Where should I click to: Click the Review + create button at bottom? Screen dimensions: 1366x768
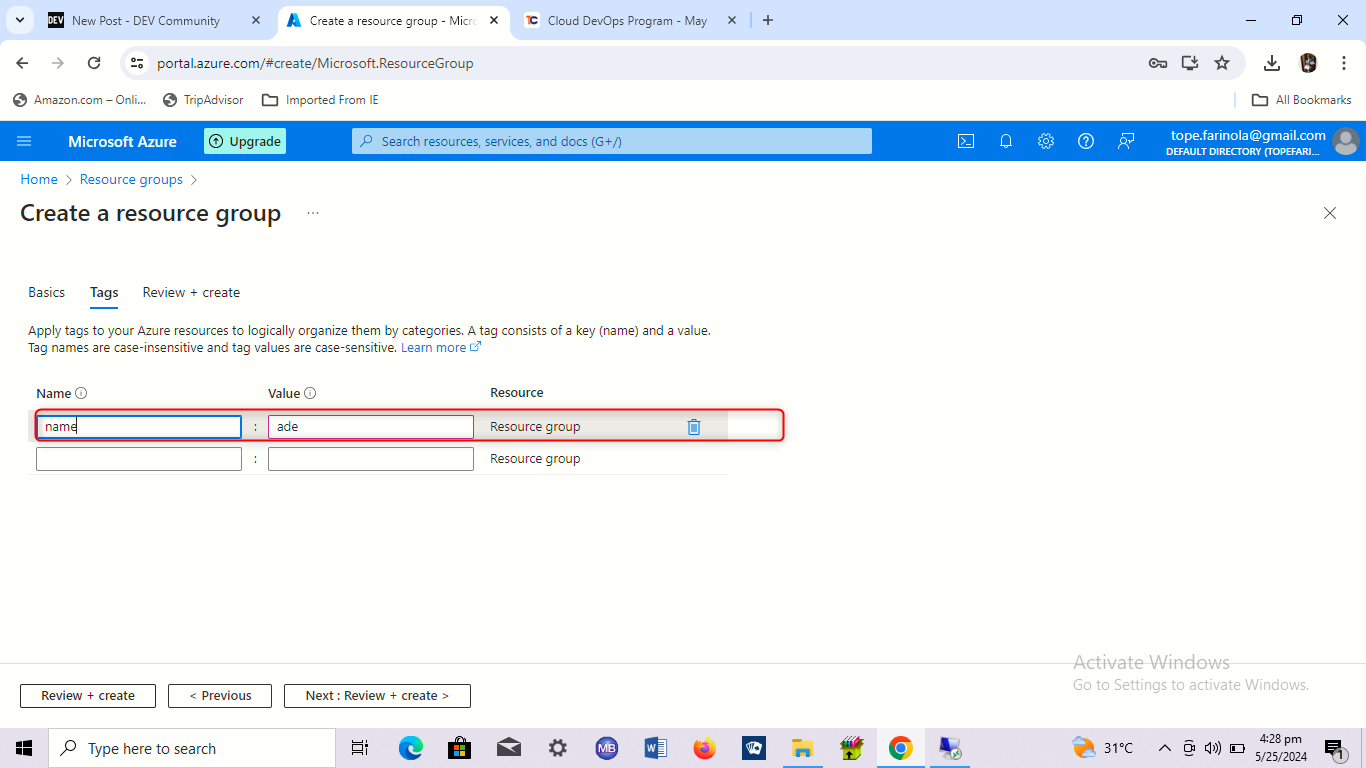pyautogui.click(x=88, y=696)
